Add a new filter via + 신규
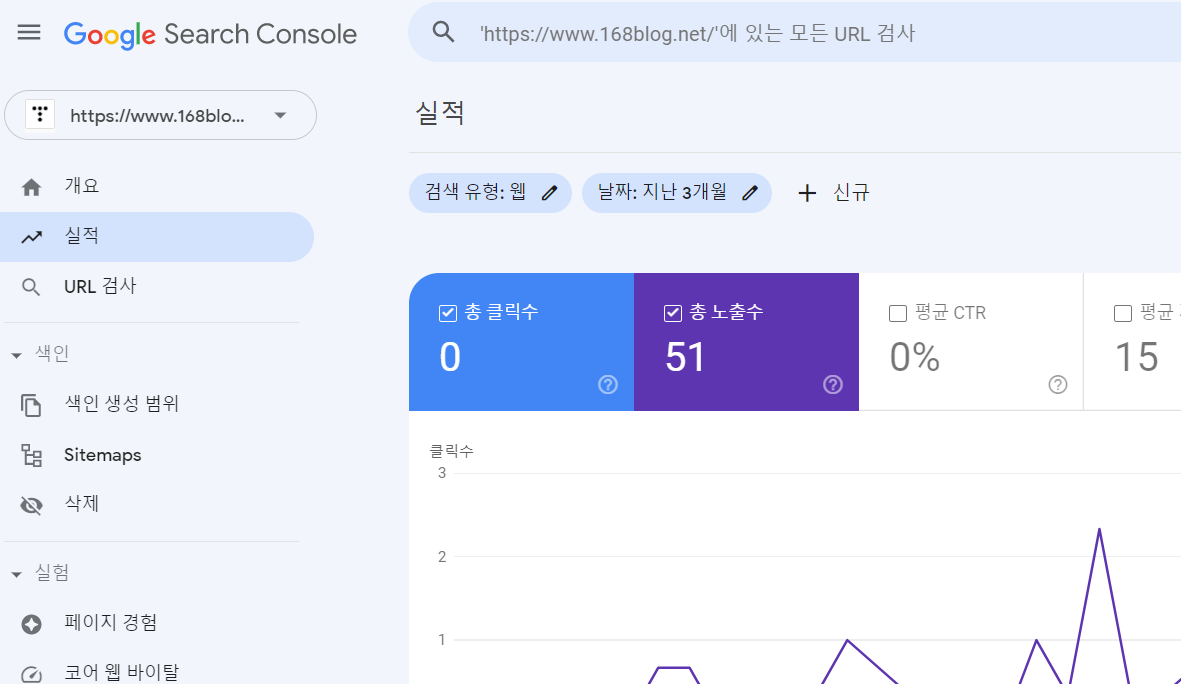 833,192
